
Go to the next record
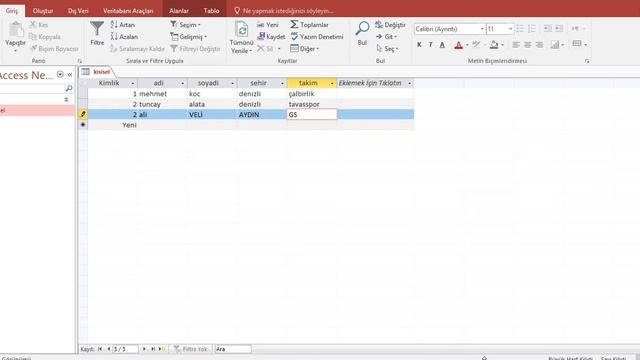tap(144, 349)
